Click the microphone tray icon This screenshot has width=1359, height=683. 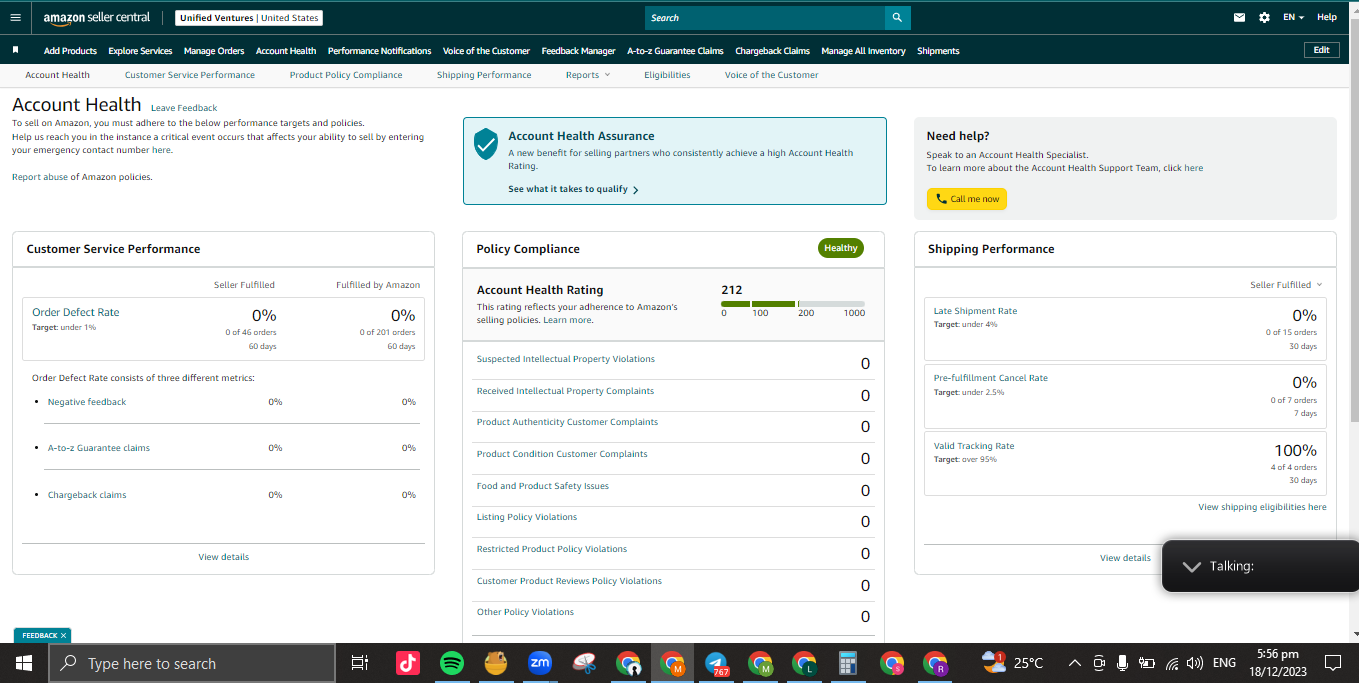(x=1123, y=663)
